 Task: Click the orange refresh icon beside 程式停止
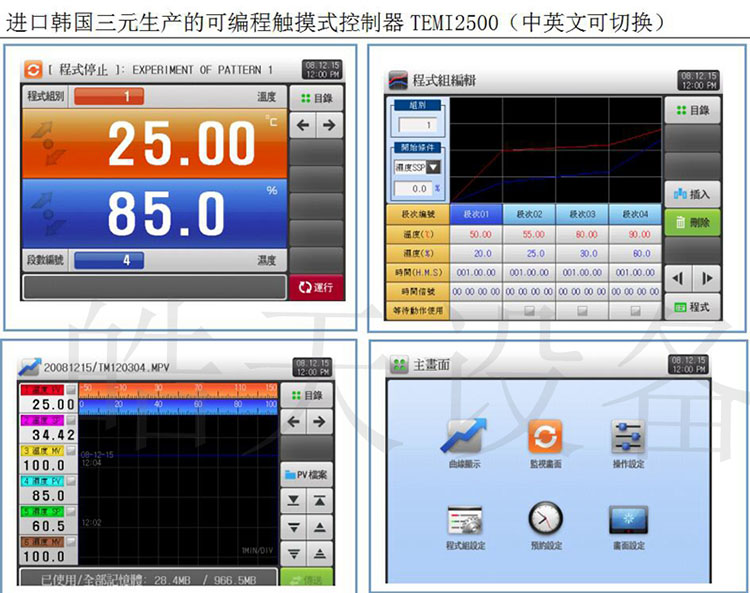tap(33, 70)
